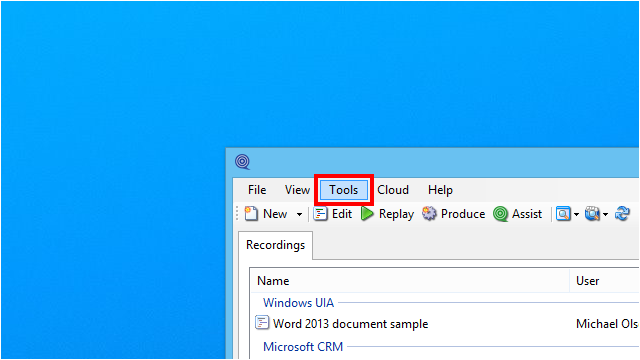Click the Produce button label
This screenshot has width=640, height=360.
point(463,214)
